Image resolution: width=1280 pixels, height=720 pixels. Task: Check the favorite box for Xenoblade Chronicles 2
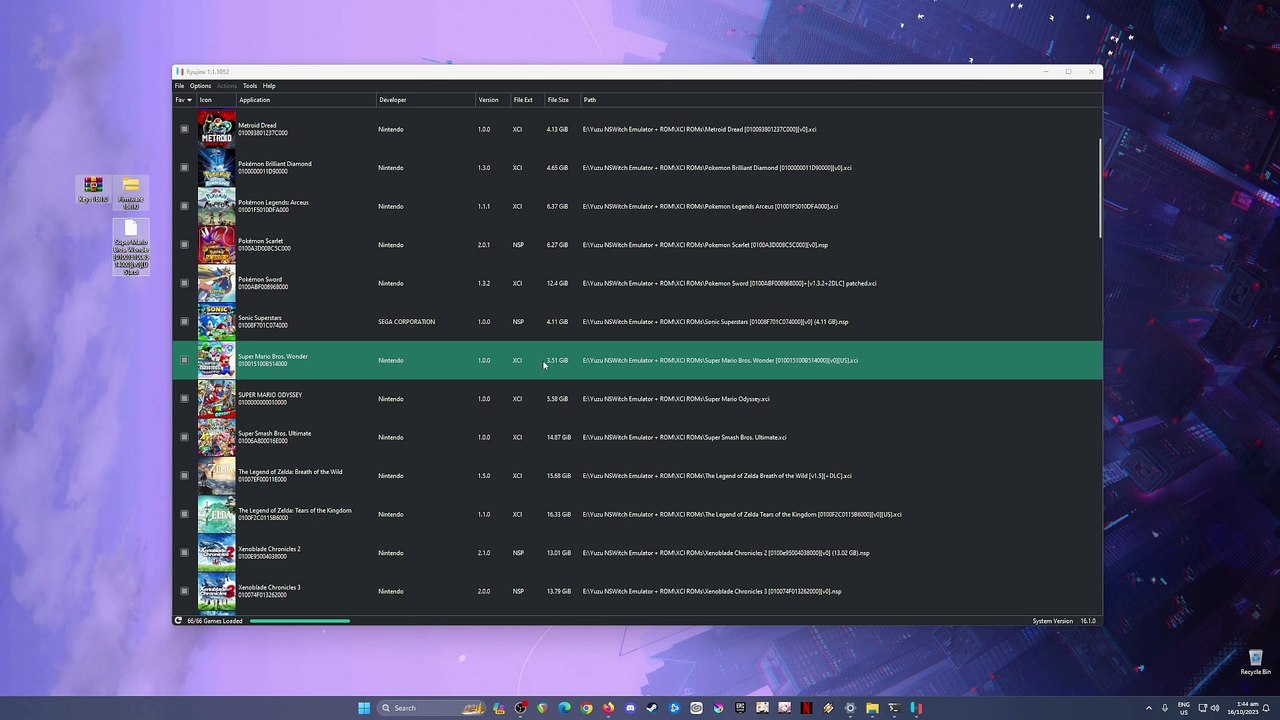coord(184,553)
